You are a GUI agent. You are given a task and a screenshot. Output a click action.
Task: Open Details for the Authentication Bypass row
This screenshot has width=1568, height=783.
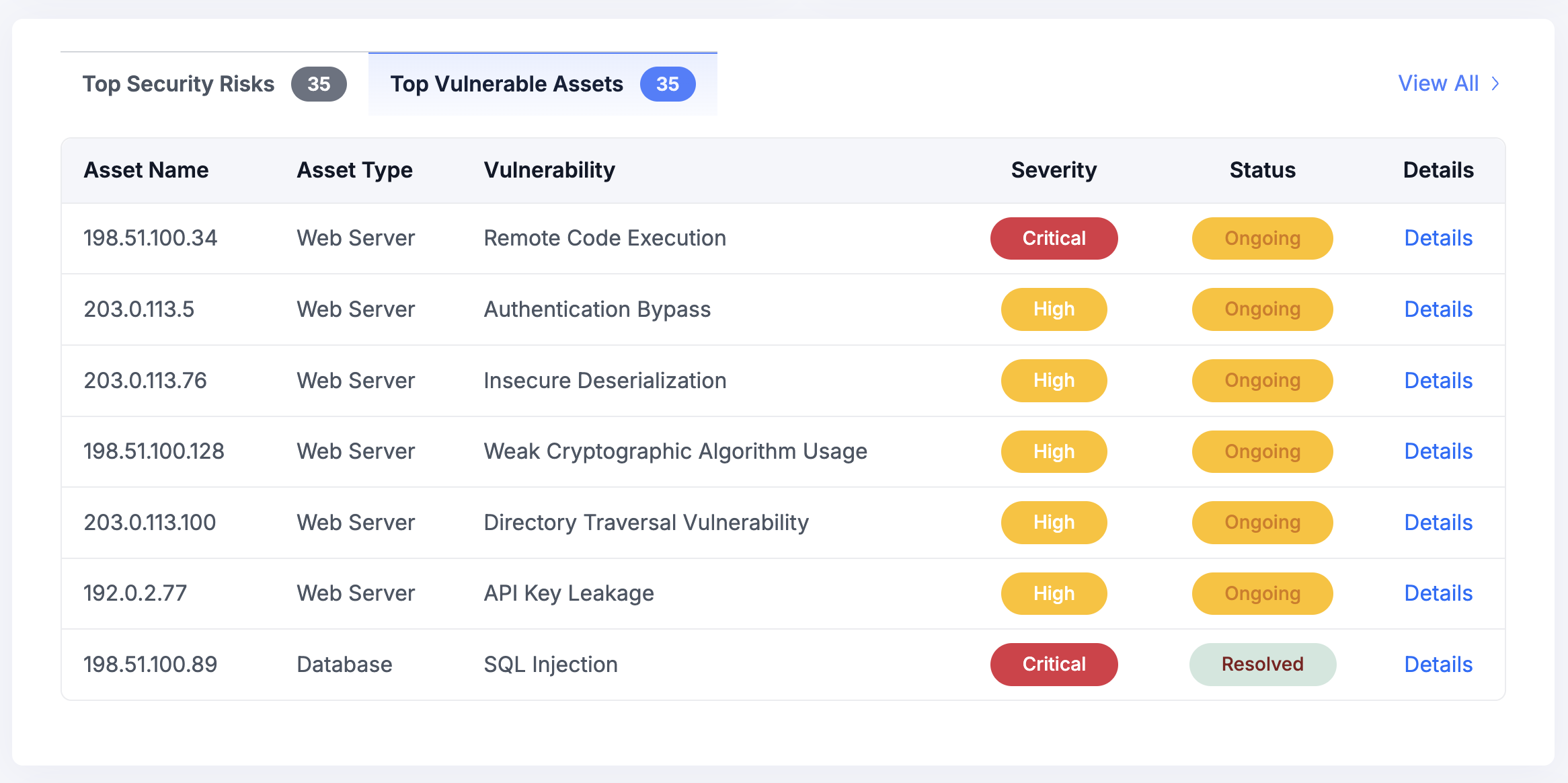pos(1438,309)
